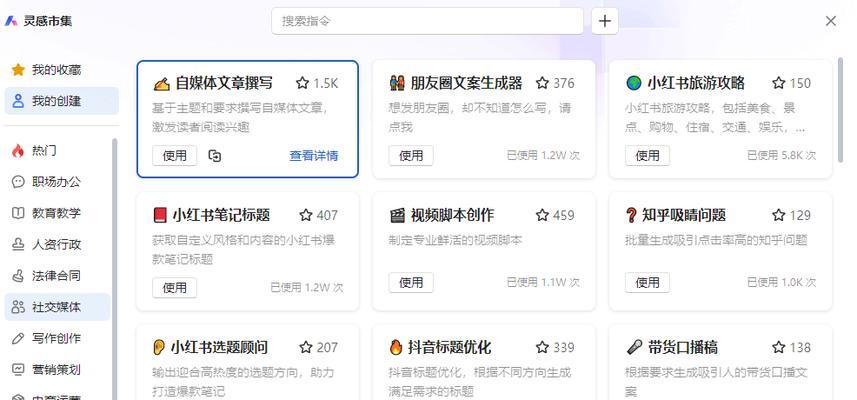Open the 小红书旅游攻略 card title
Image resolution: width=857 pixels, height=400 pixels.
pyautogui.click(x=696, y=84)
